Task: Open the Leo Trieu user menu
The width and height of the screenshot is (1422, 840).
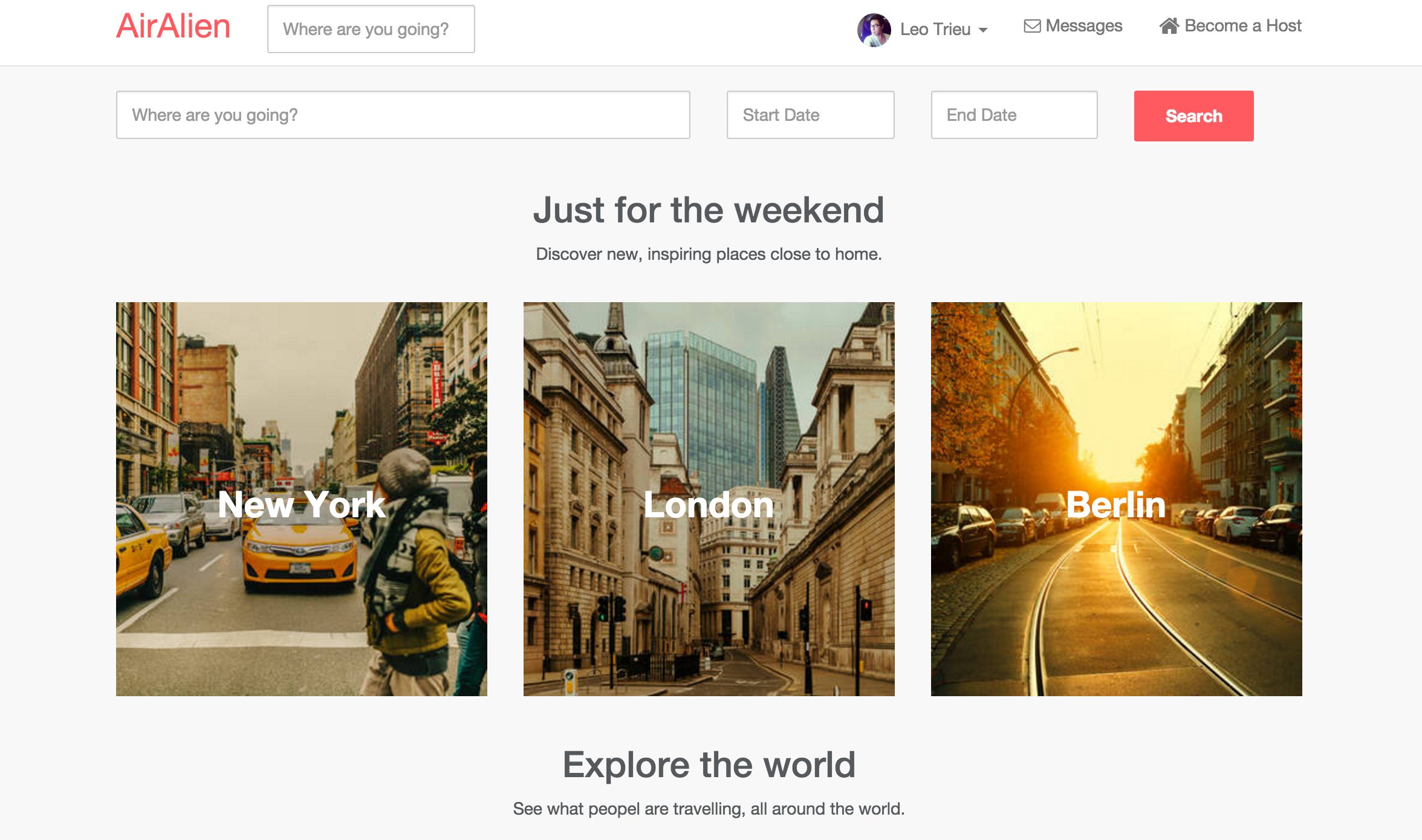Action: click(935, 29)
